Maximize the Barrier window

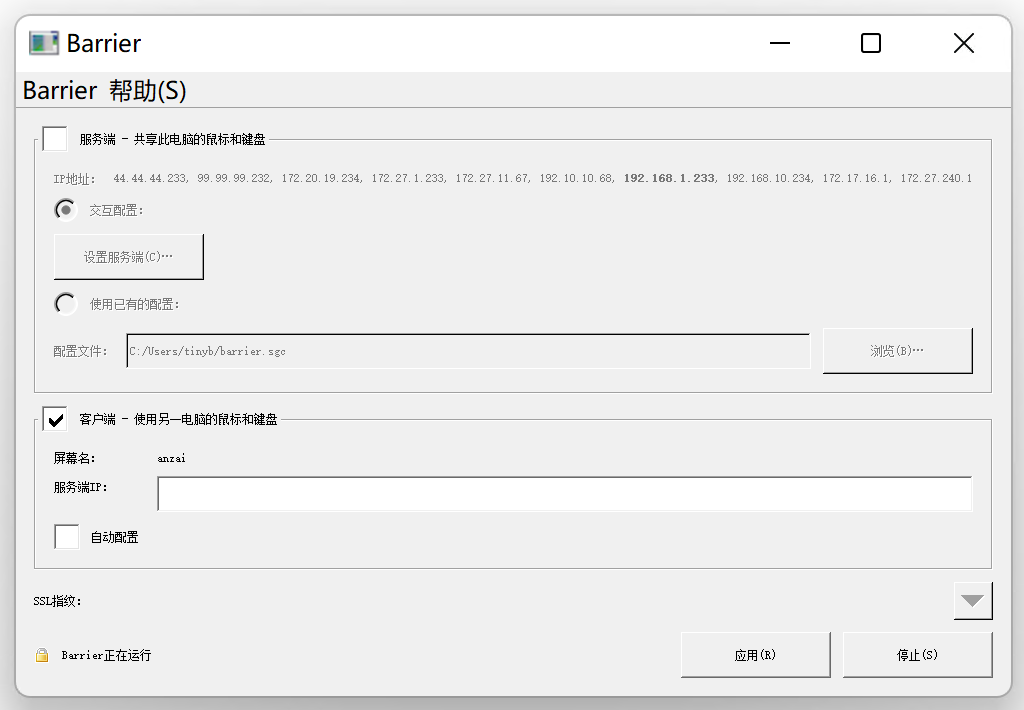click(x=871, y=43)
